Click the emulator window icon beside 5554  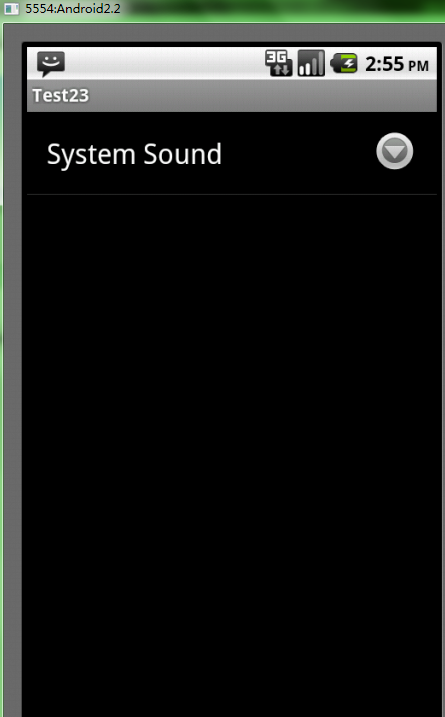point(11,8)
